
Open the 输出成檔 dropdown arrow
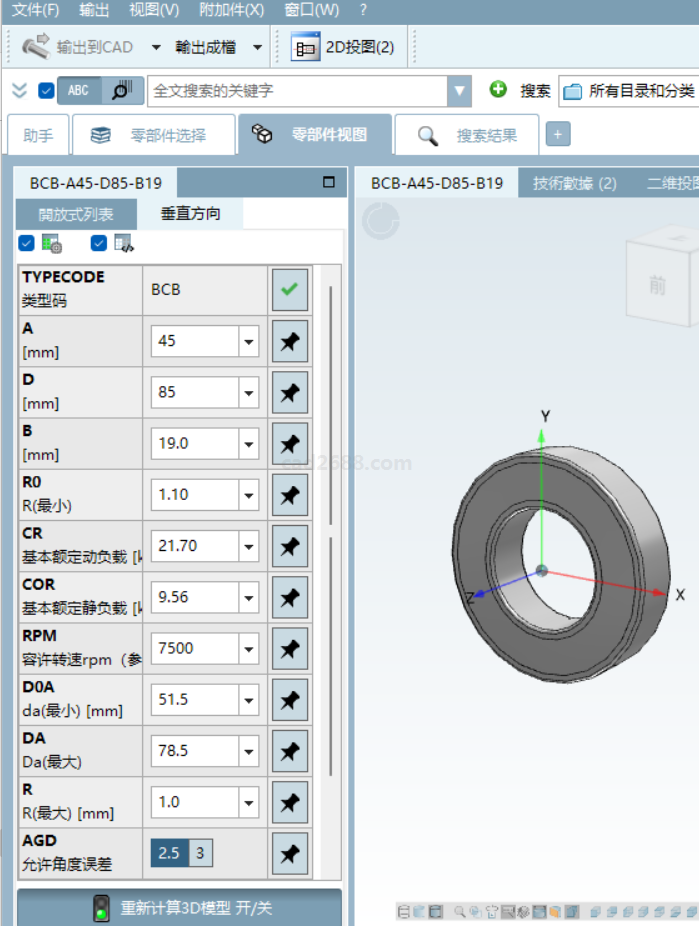[257, 47]
